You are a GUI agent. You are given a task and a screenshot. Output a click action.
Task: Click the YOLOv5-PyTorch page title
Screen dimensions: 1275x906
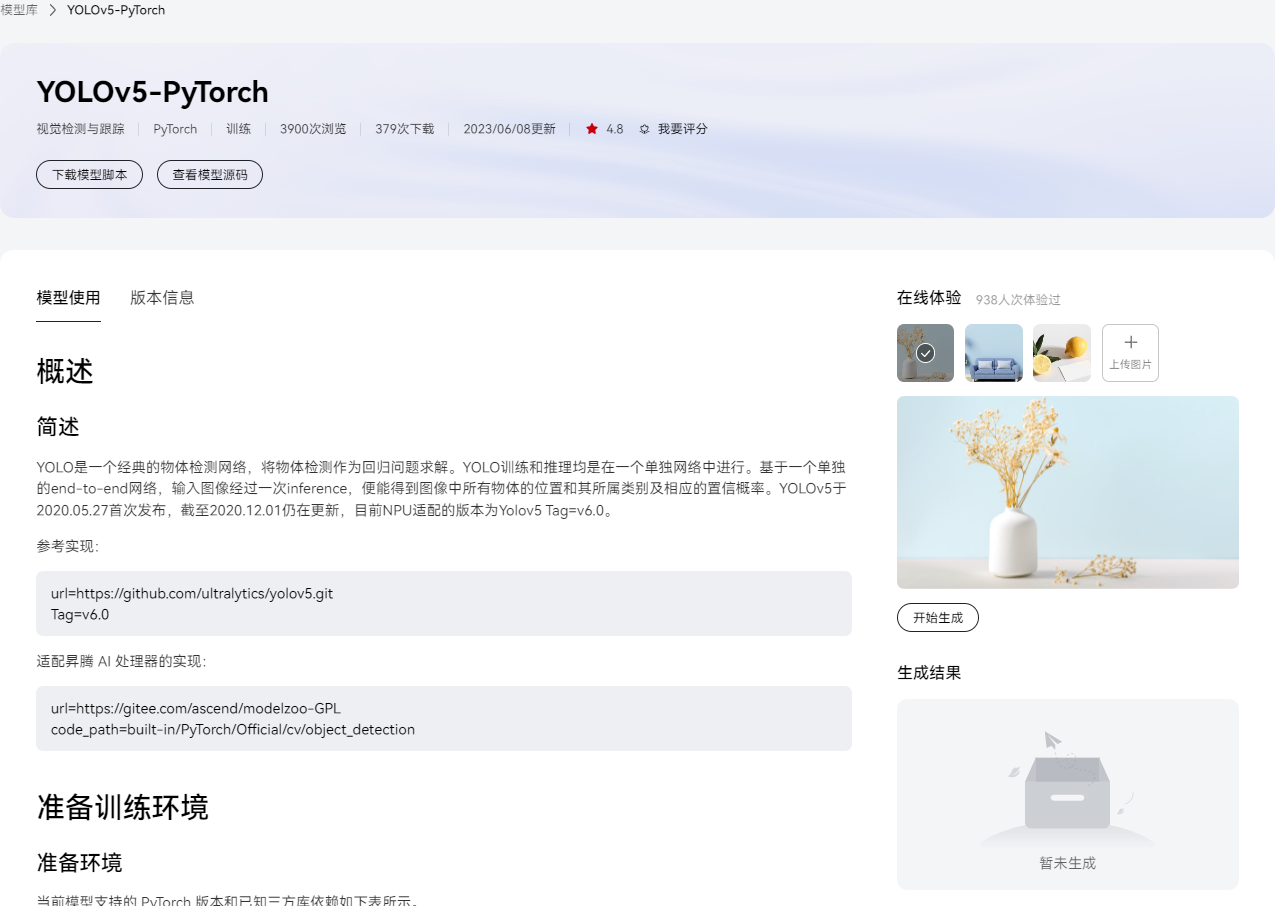tap(153, 92)
